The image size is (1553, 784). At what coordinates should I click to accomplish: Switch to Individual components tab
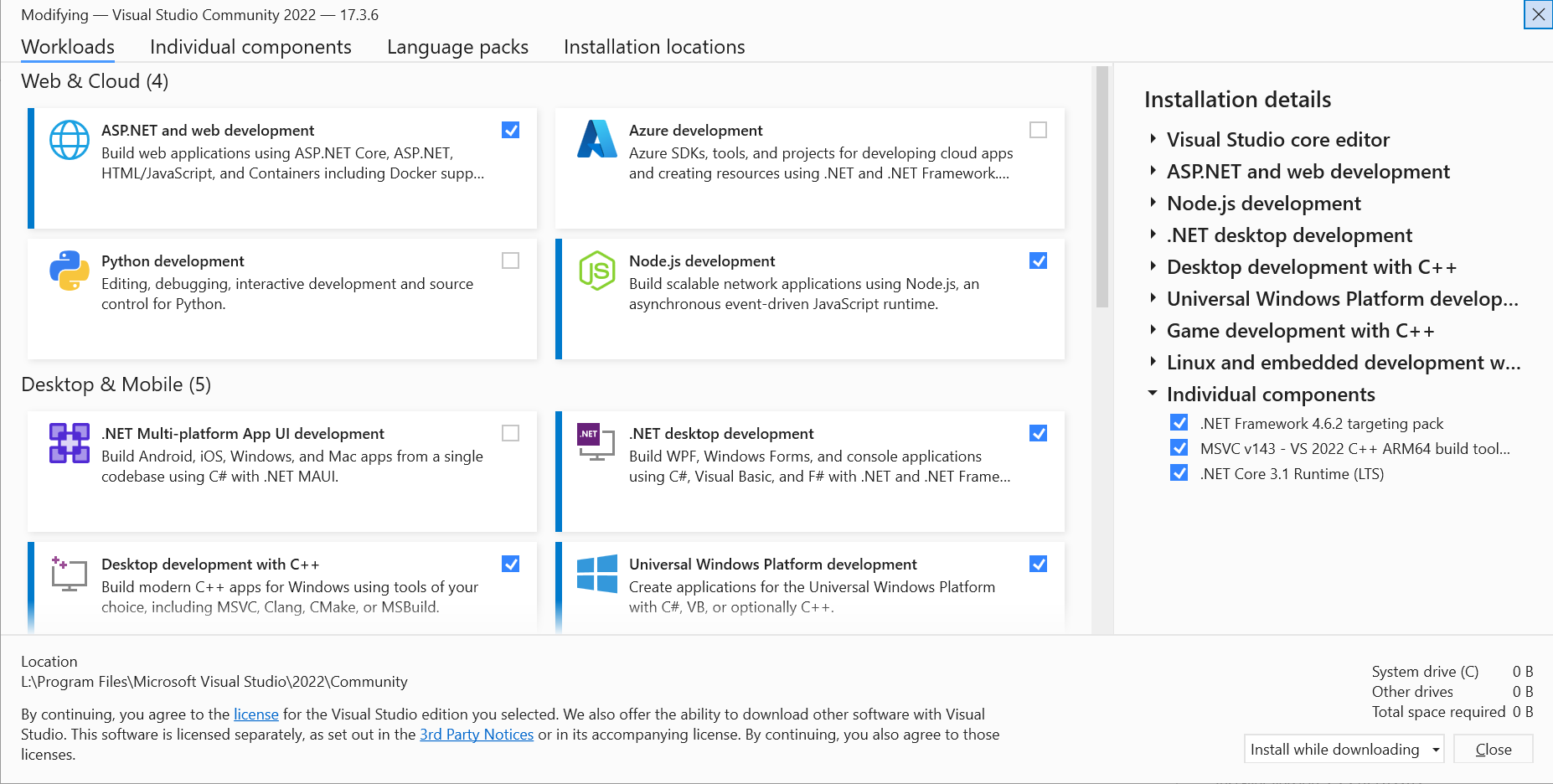pyautogui.click(x=250, y=47)
